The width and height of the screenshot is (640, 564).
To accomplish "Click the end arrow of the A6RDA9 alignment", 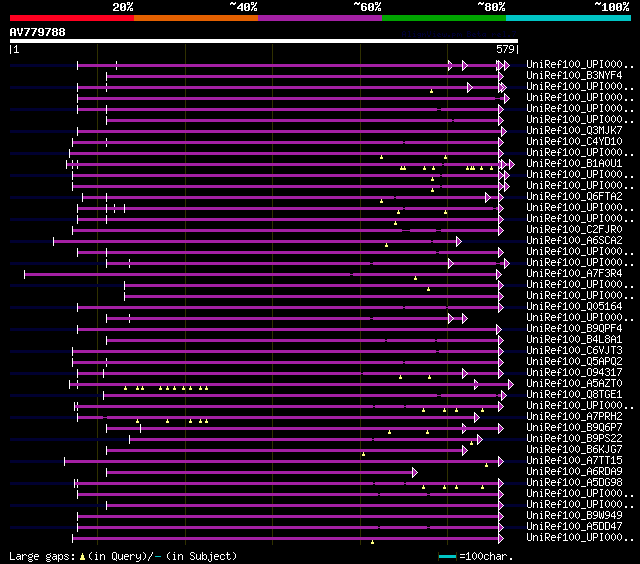I will pyautogui.click(x=415, y=473).
